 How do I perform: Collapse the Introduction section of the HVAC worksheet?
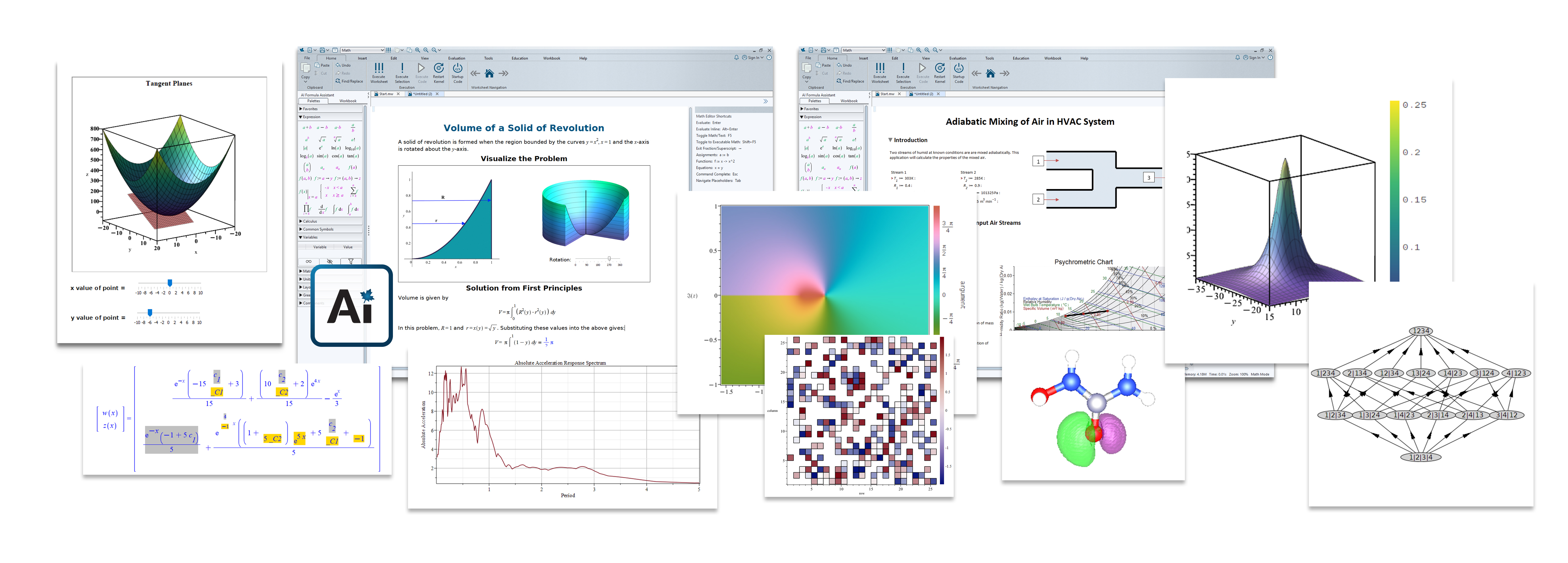[x=890, y=140]
